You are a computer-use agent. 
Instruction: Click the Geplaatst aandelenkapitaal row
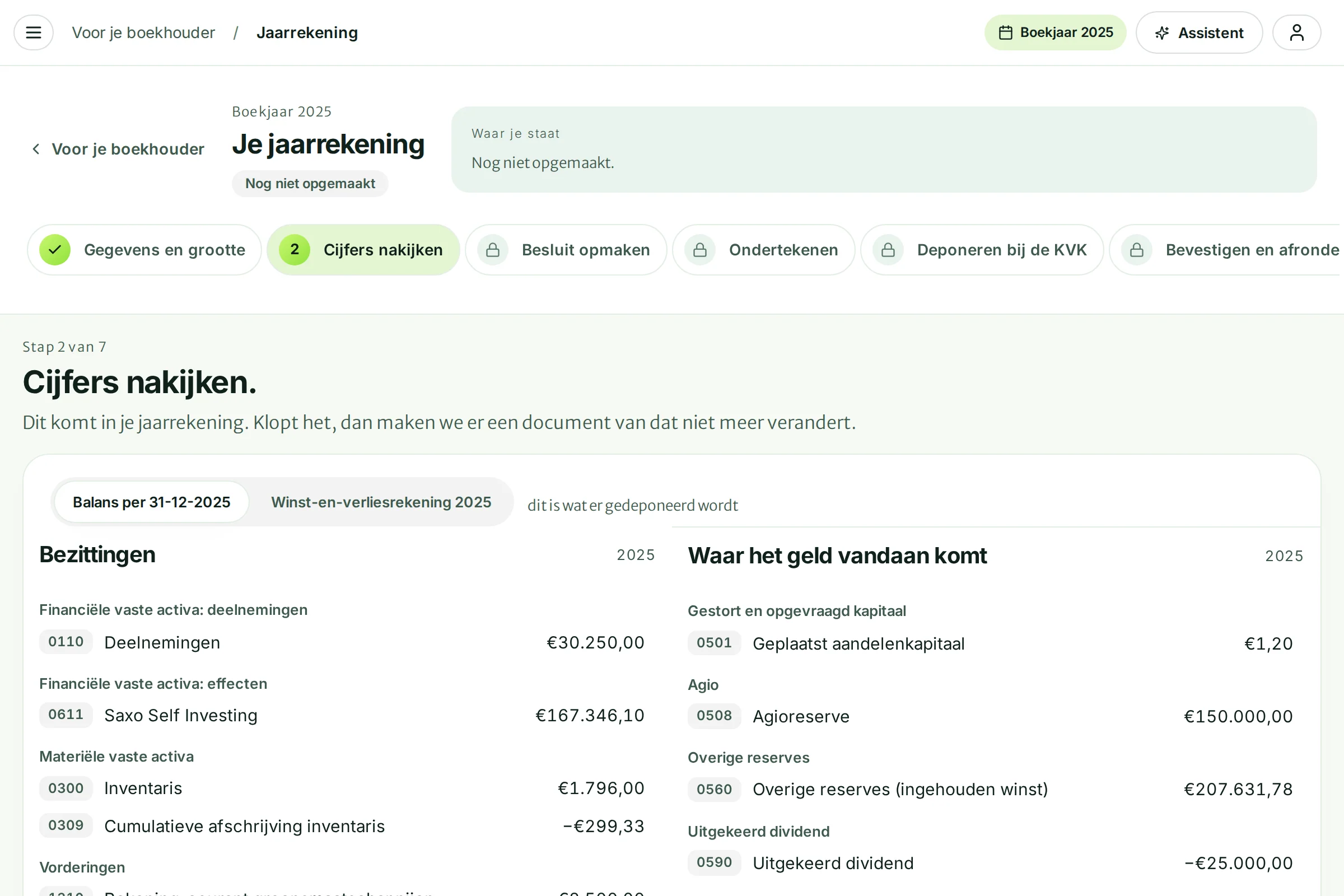pyautogui.click(x=990, y=643)
